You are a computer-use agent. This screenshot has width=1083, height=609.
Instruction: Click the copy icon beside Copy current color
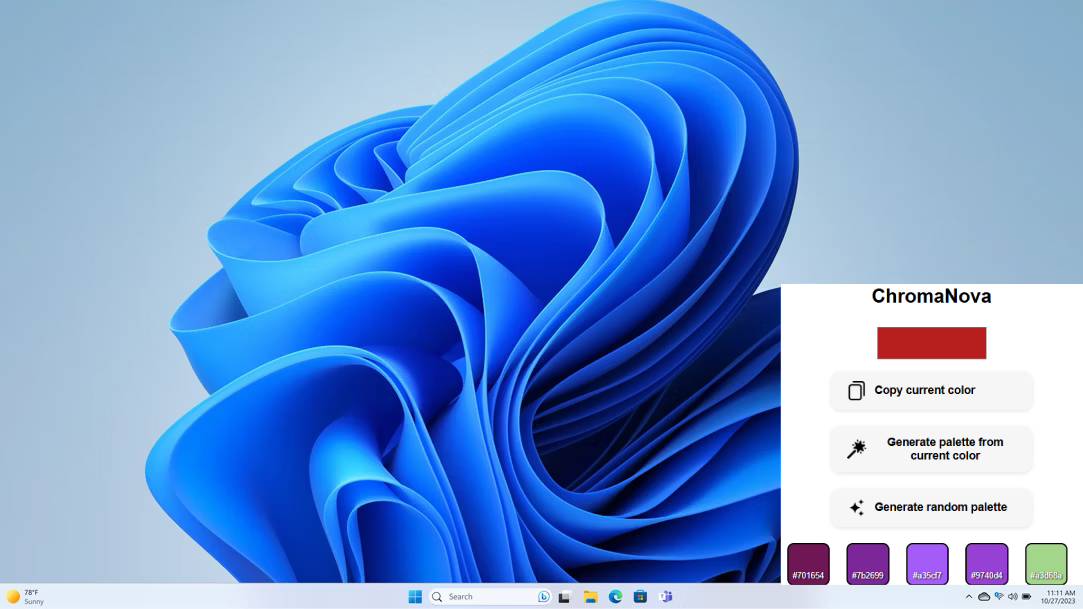(856, 391)
